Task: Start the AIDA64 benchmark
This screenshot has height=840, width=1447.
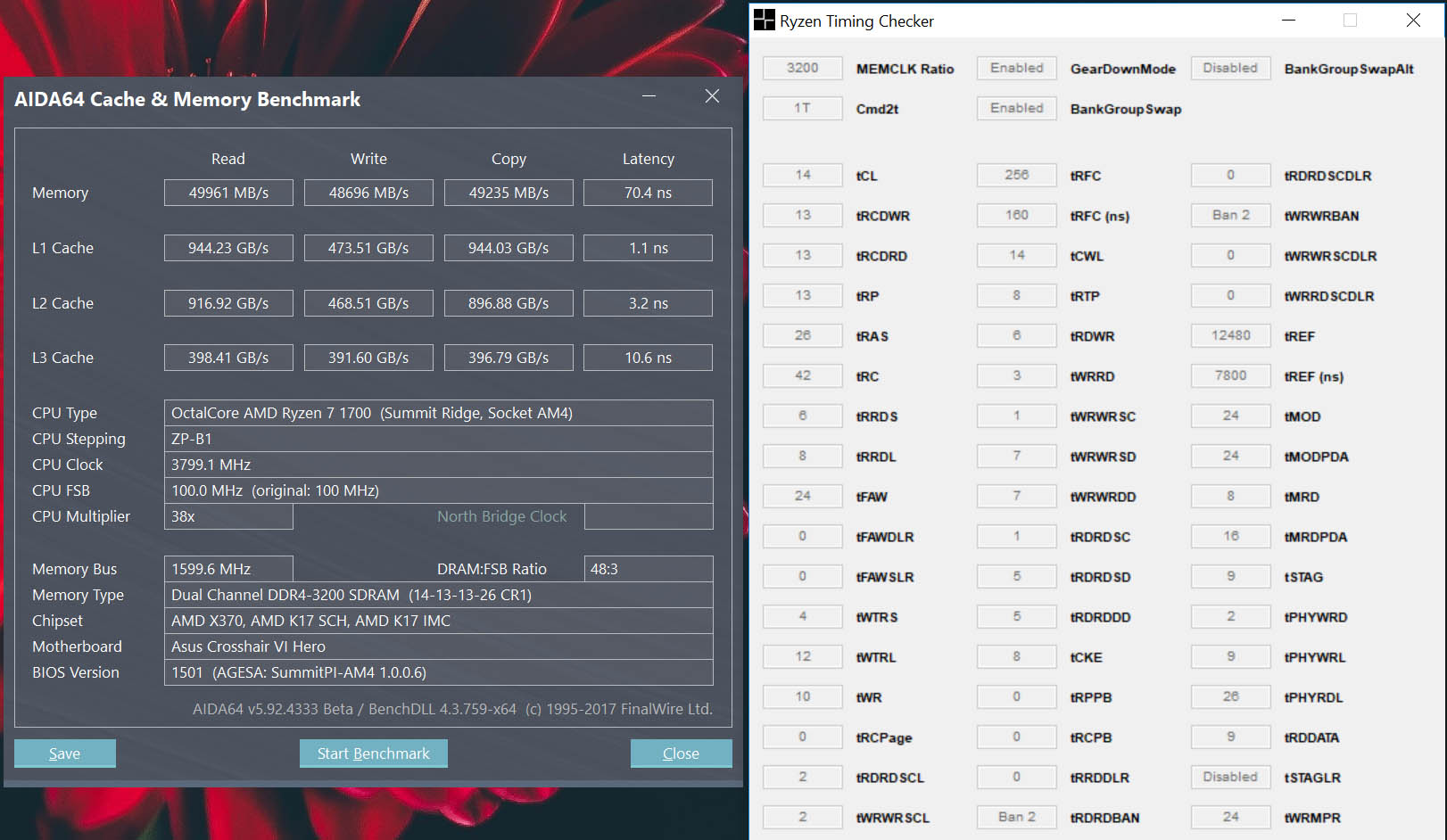Action: click(373, 754)
